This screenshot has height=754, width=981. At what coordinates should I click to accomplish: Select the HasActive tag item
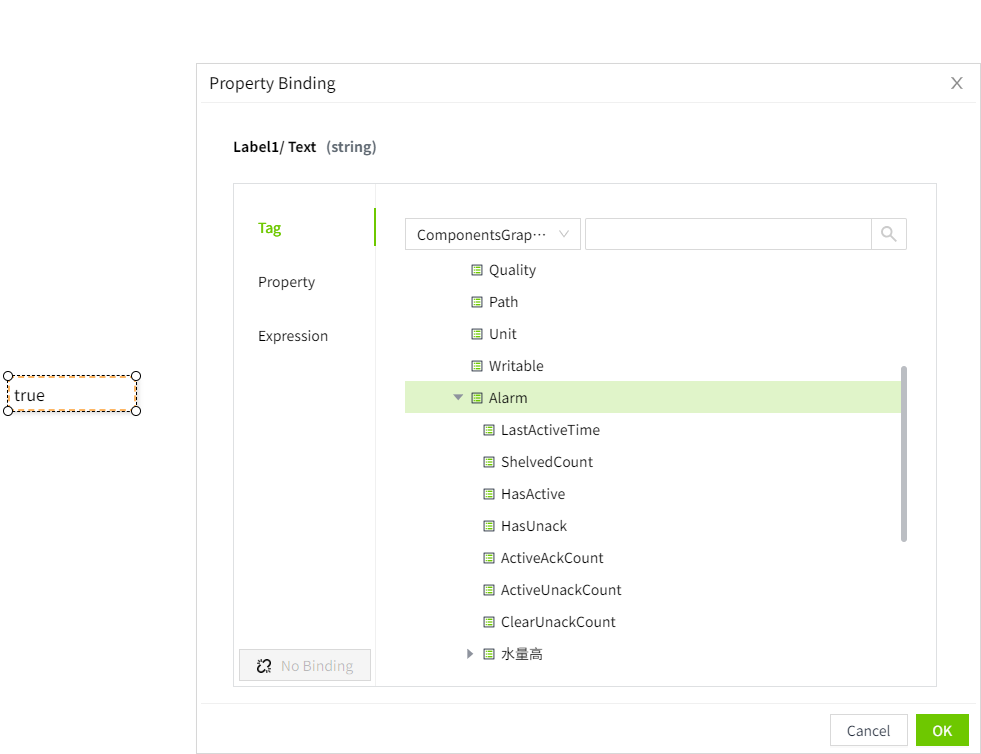533,494
